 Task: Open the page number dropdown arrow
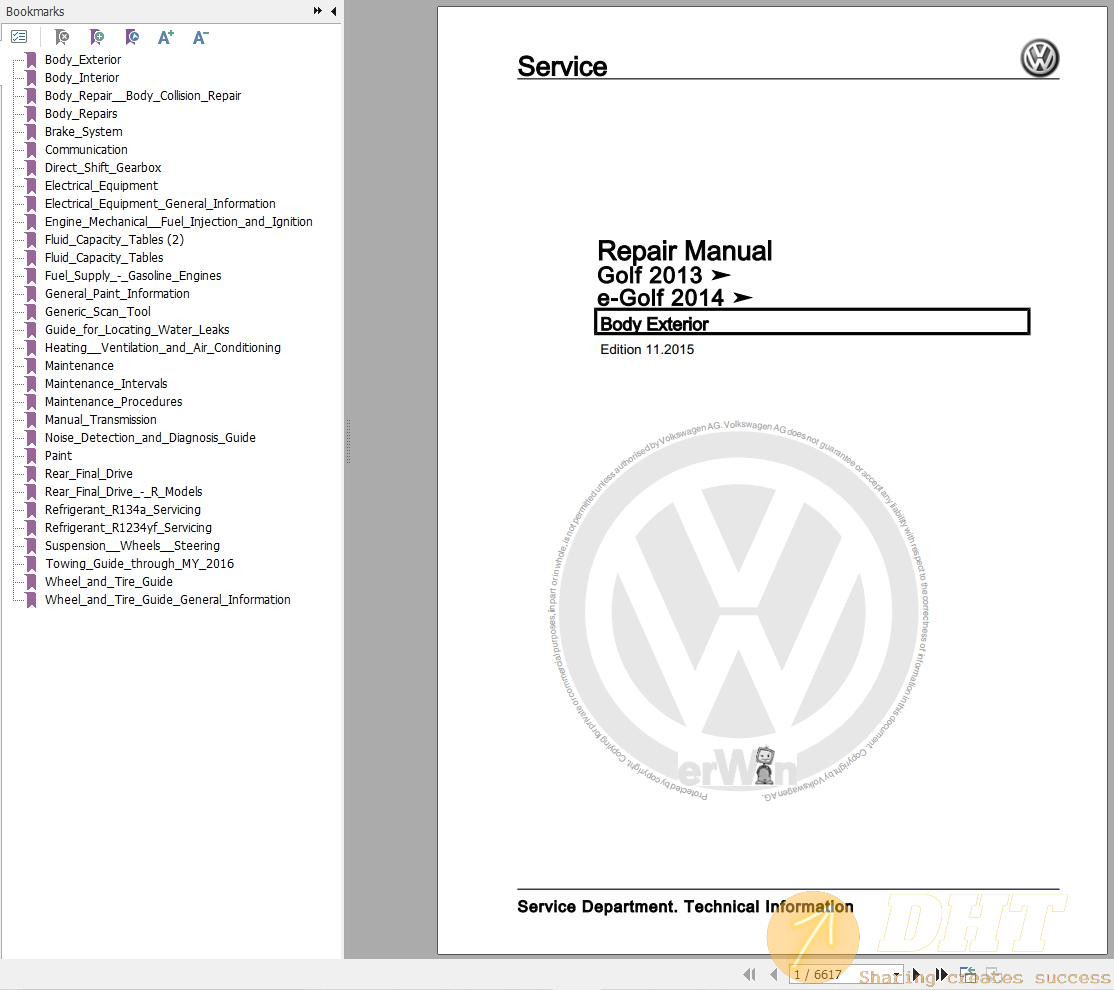pos(897,974)
